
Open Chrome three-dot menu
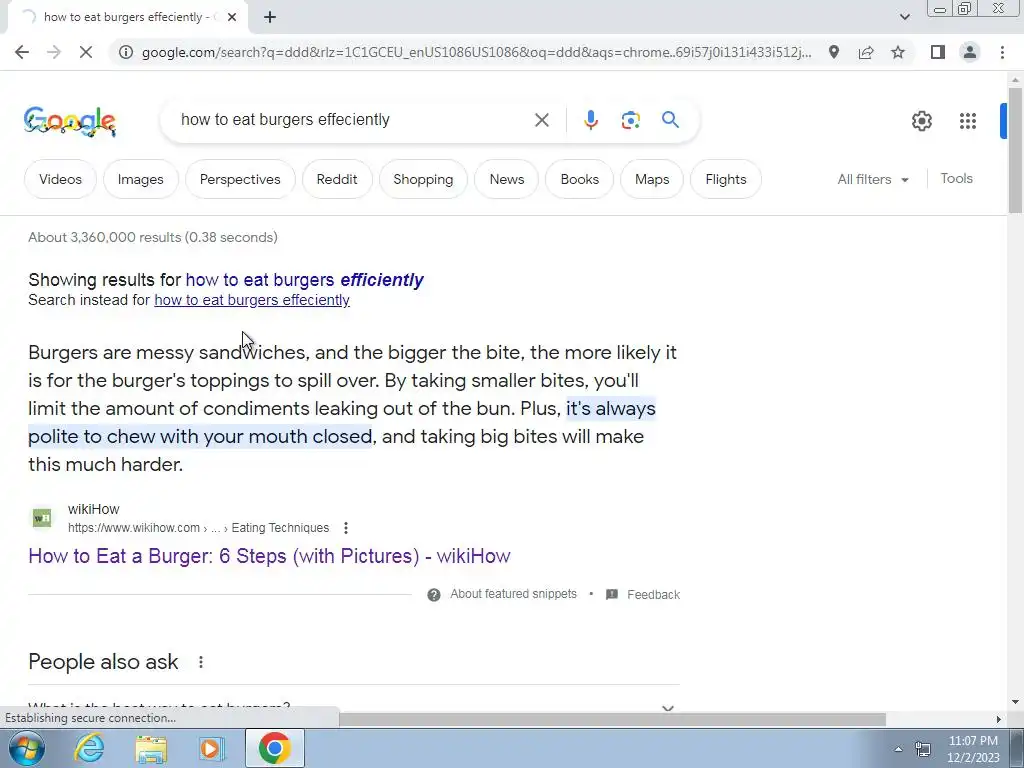pyautogui.click(x=1002, y=52)
